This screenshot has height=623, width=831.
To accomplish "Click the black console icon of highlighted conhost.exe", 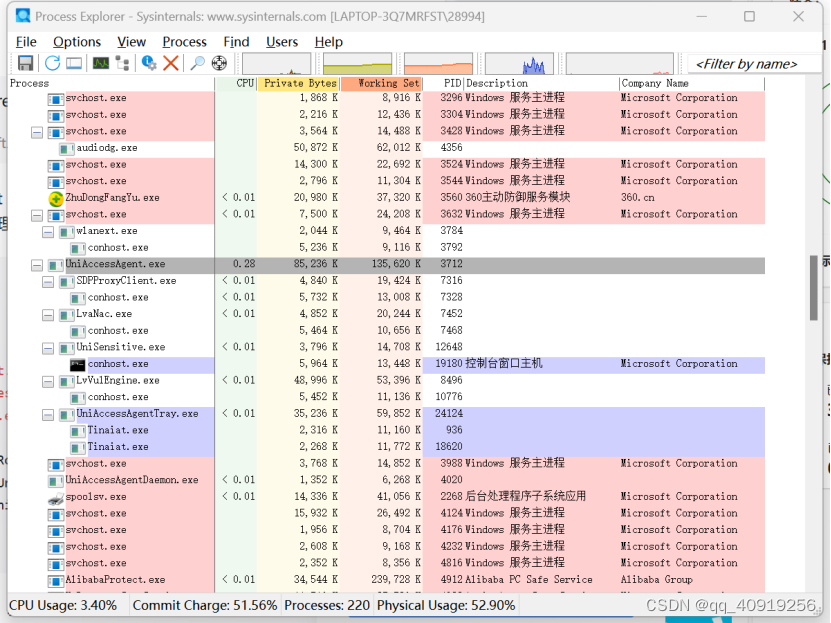I will click(x=77, y=364).
